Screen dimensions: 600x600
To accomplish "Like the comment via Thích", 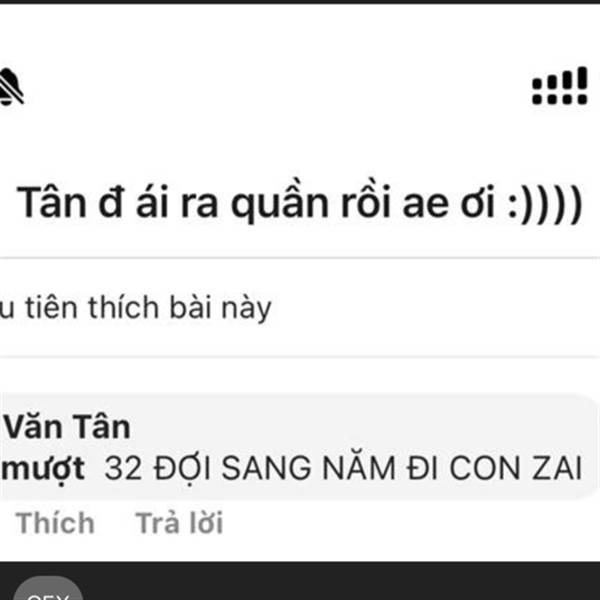I will pos(55,523).
